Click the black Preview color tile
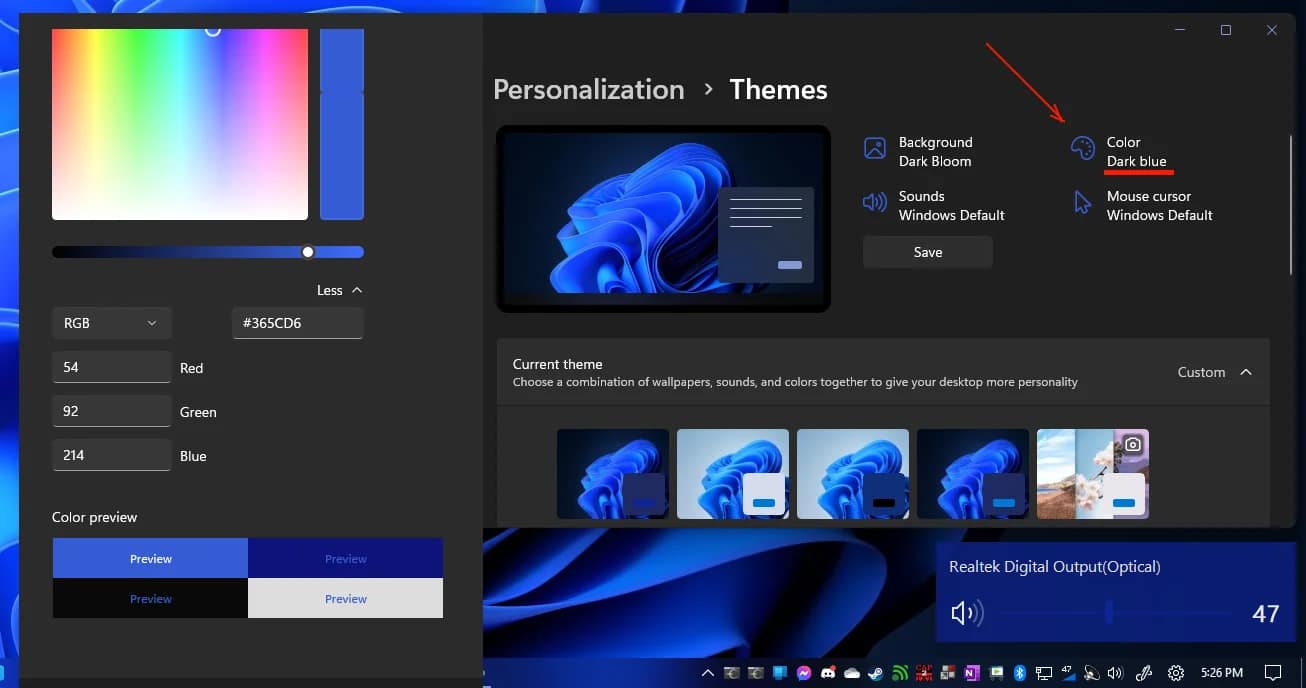 (150, 598)
